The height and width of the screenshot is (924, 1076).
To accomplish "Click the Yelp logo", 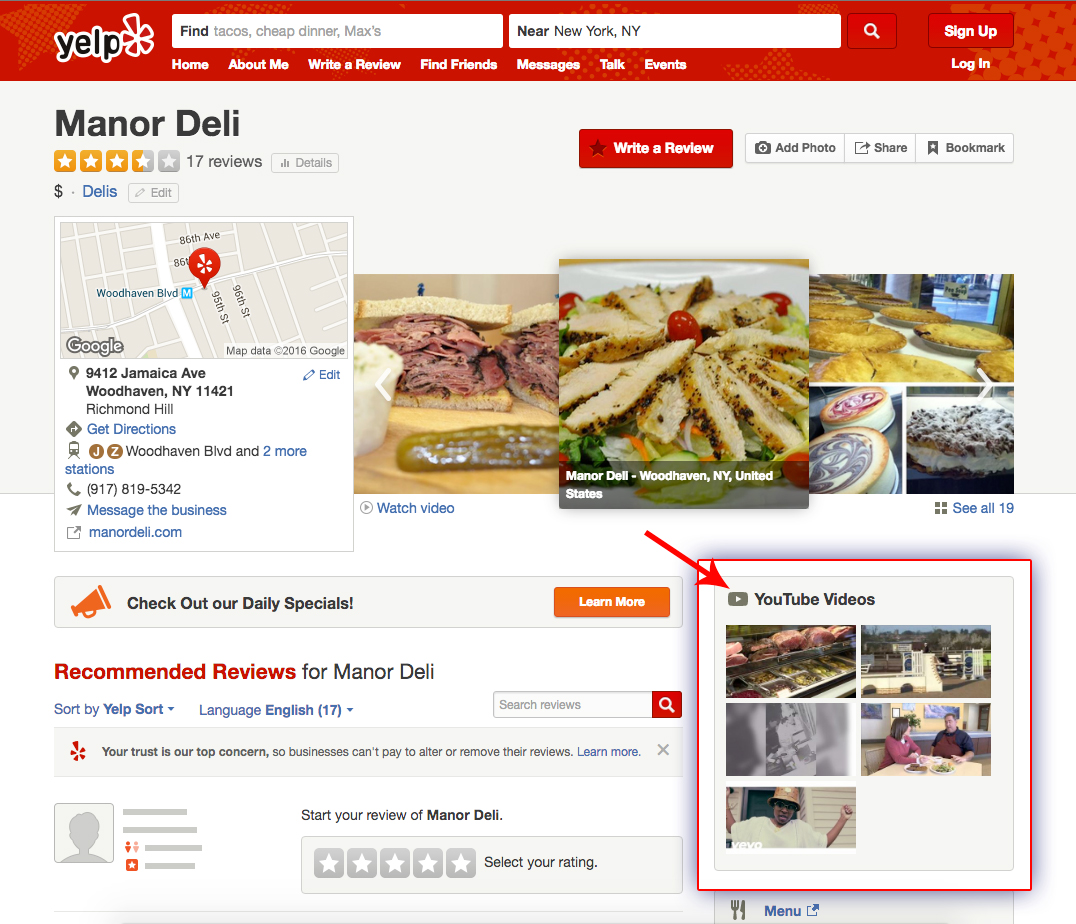I will tap(104, 39).
